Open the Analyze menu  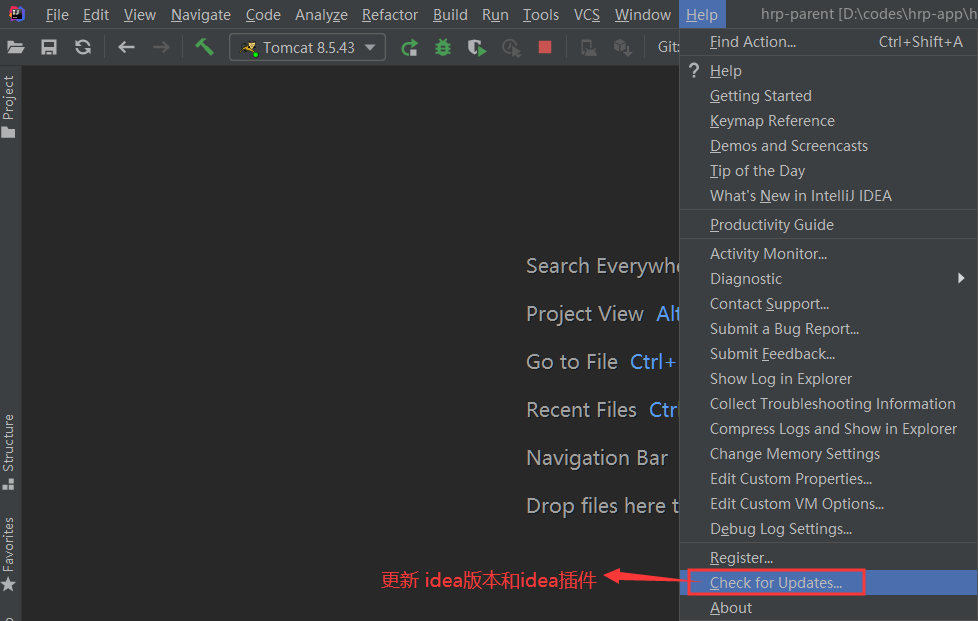pos(321,14)
